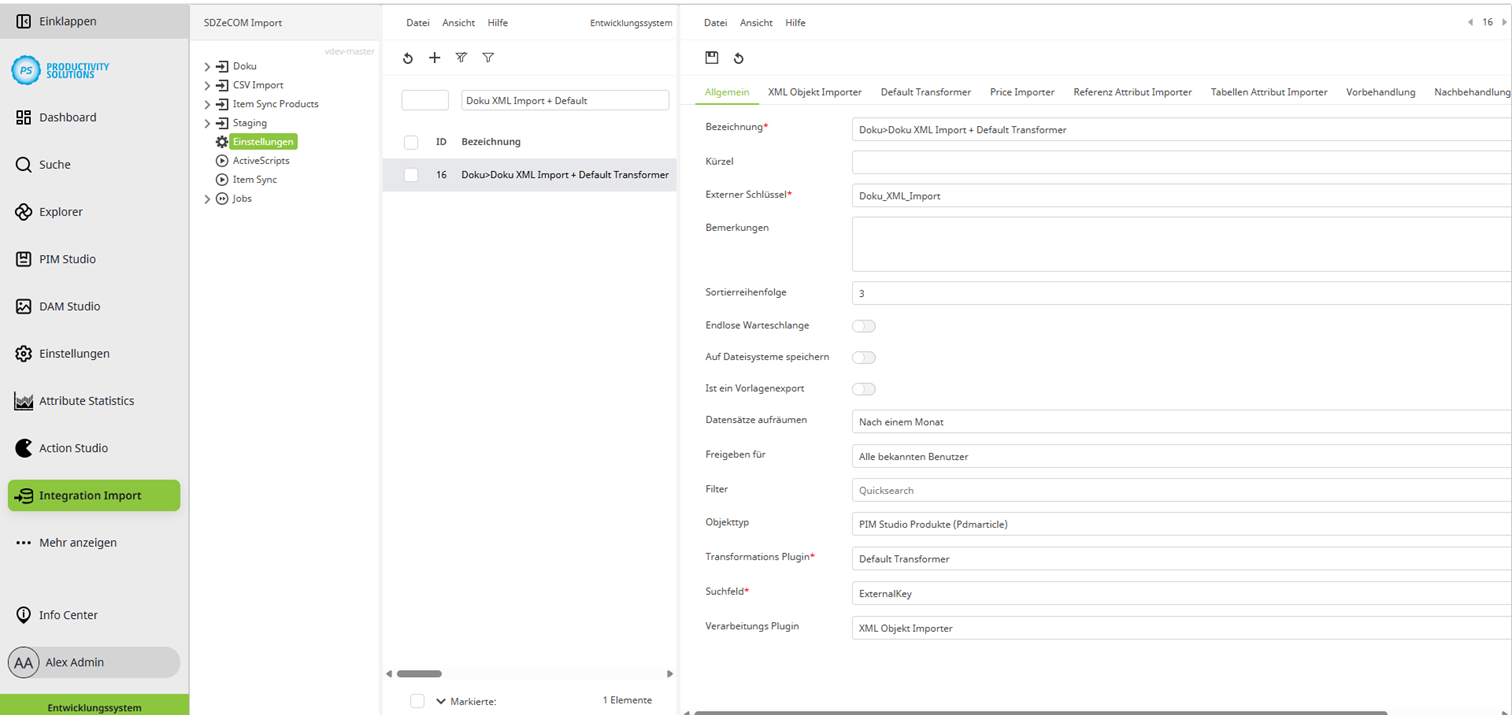Click the Bezeichnung input field
This screenshot has width=1512, height=715.
tap(1181, 130)
